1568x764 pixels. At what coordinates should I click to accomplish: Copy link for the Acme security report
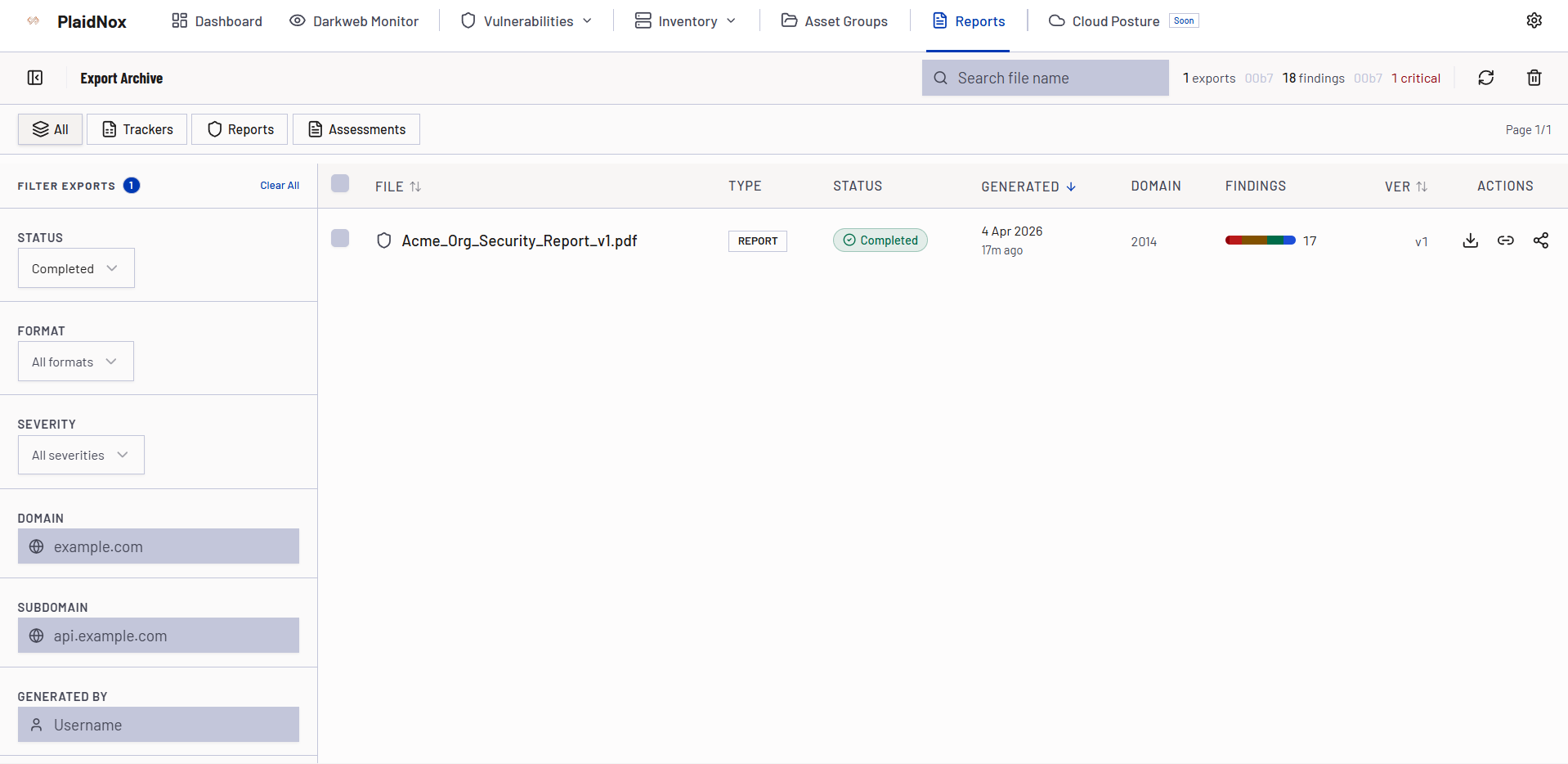click(1505, 240)
